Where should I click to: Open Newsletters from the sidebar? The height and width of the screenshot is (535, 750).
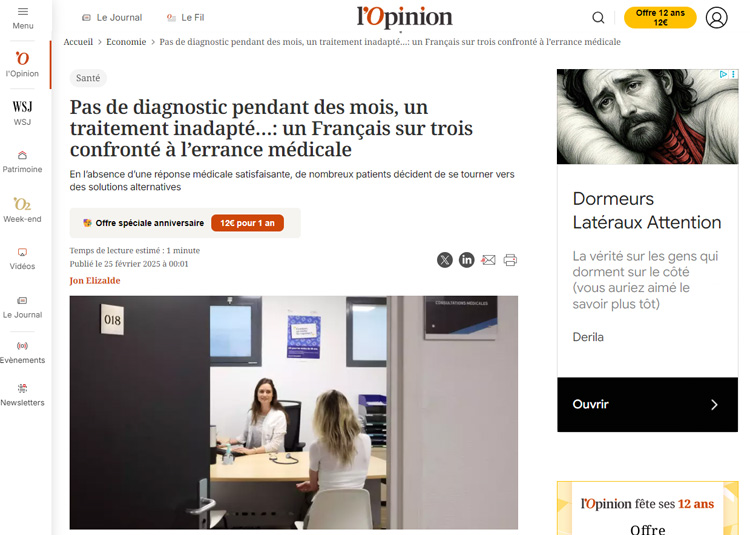point(22,395)
